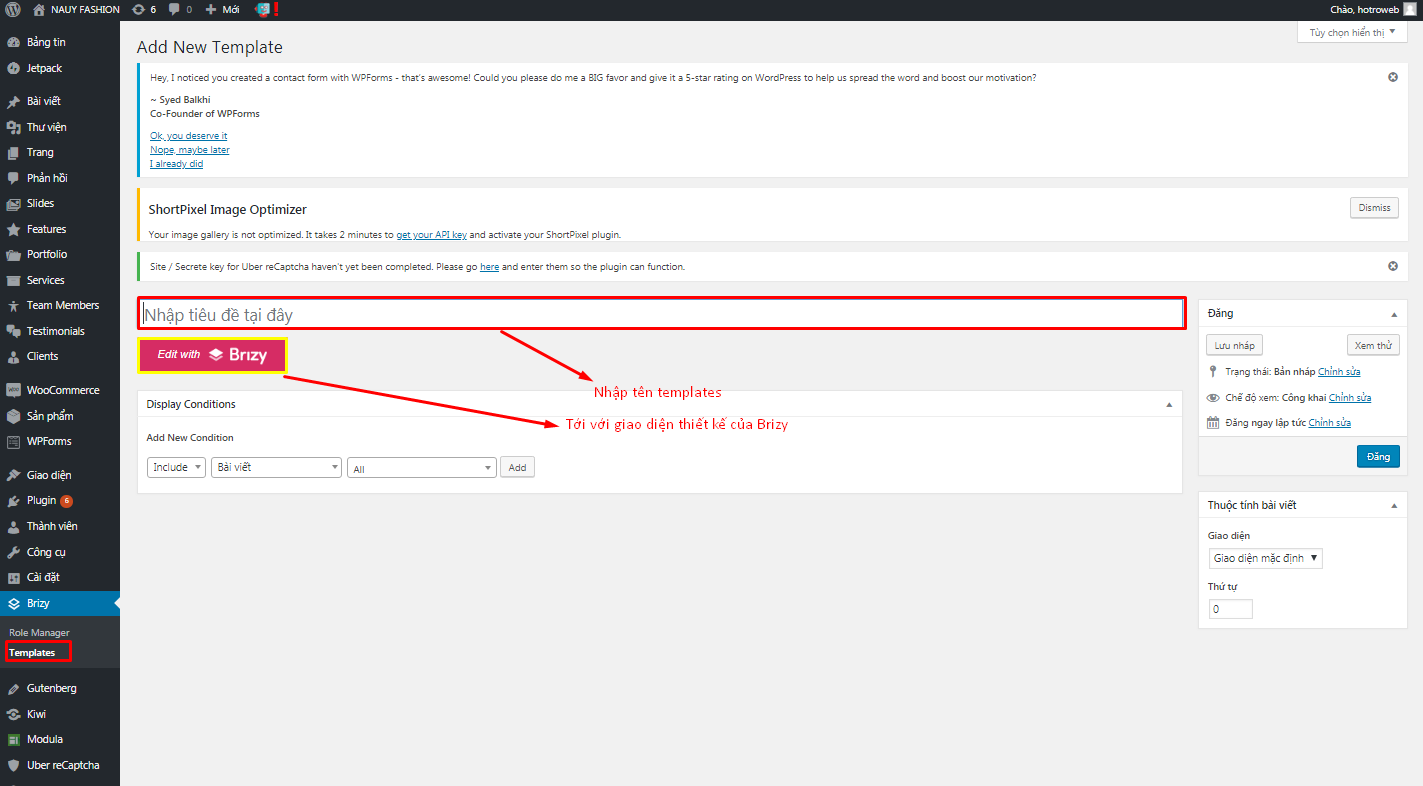The height and width of the screenshot is (786, 1423).
Task: Click the ShortPixel Dismiss button
Action: click(x=1374, y=208)
